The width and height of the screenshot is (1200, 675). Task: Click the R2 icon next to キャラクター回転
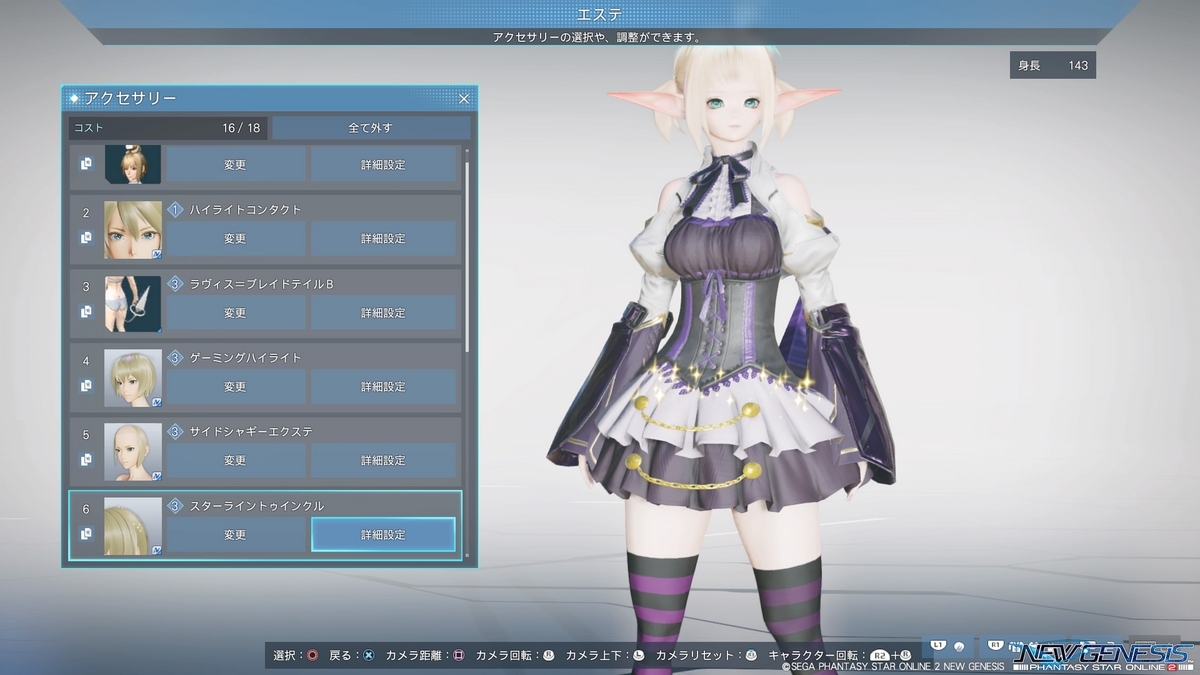pyautogui.click(x=880, y=656)
